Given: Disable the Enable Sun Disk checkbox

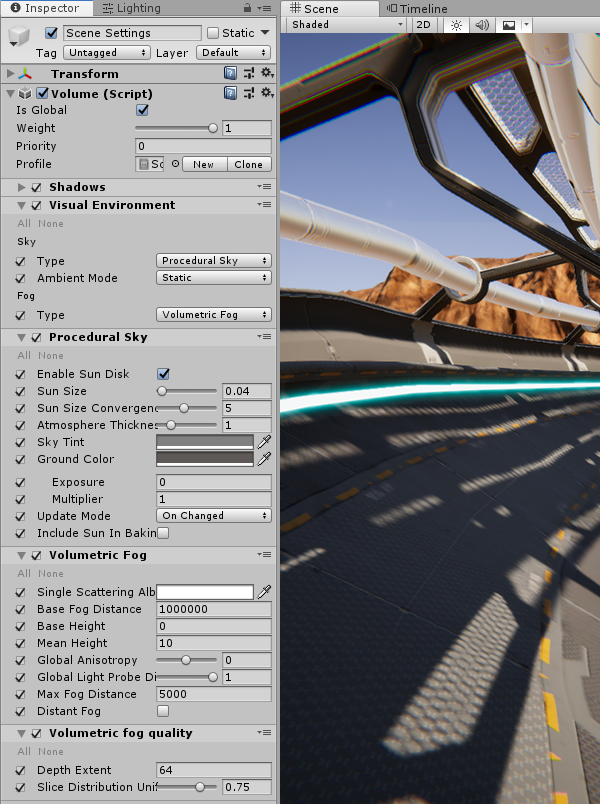Looking at the screenshot, I should (x=163, y=374).
